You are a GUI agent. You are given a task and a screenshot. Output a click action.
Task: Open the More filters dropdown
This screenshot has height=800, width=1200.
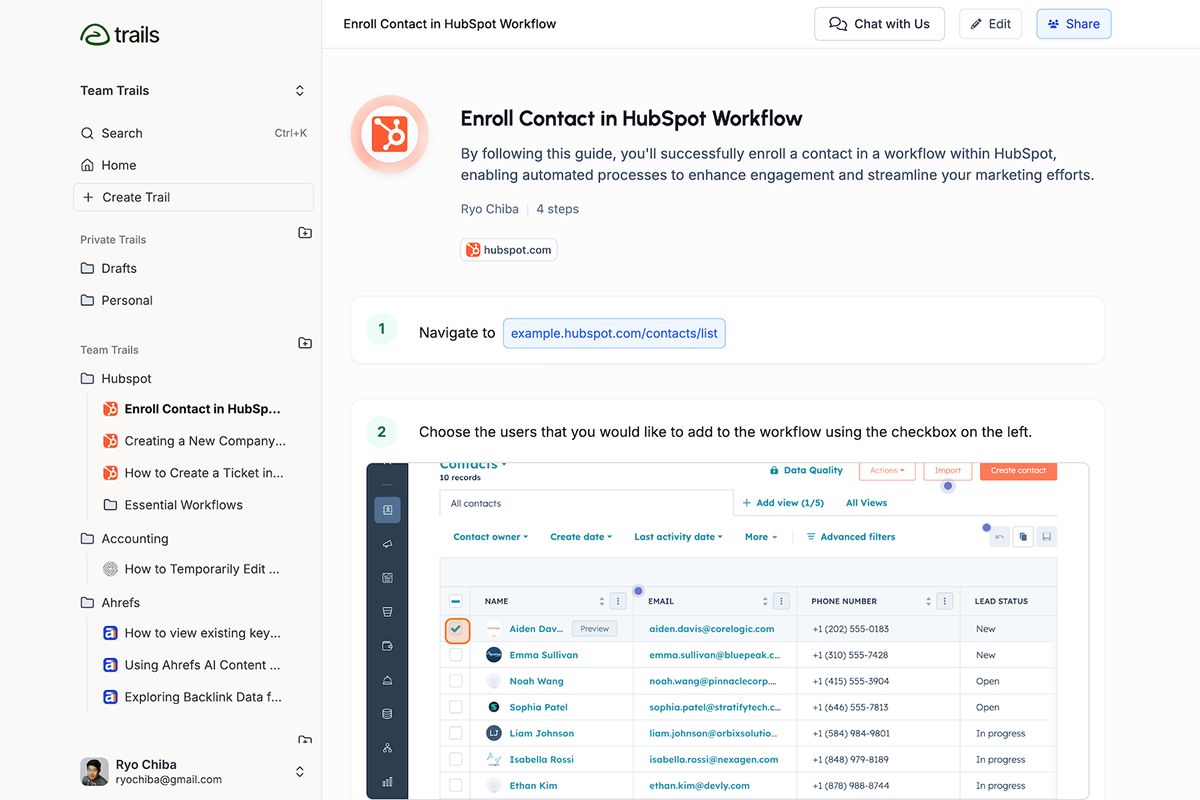761,537
